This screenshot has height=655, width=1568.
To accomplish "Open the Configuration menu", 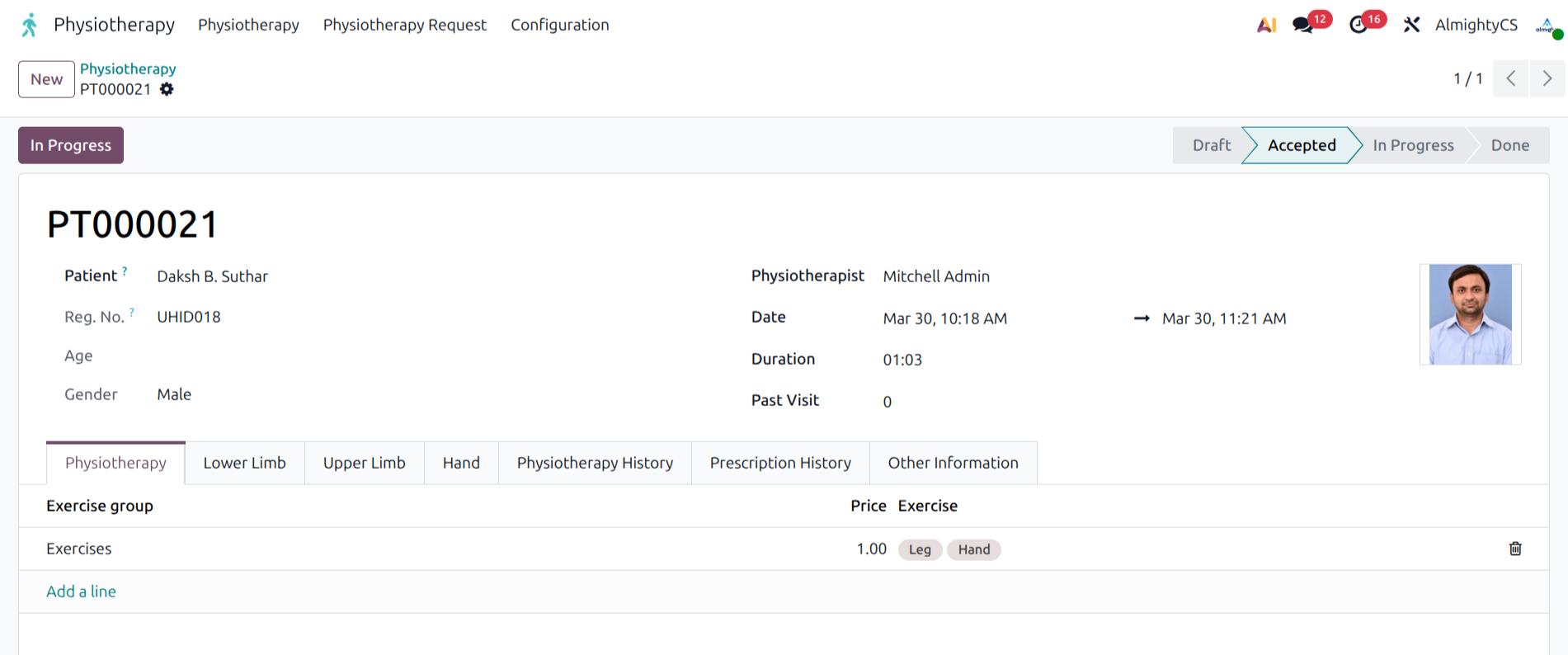I will tap(559, 26).
